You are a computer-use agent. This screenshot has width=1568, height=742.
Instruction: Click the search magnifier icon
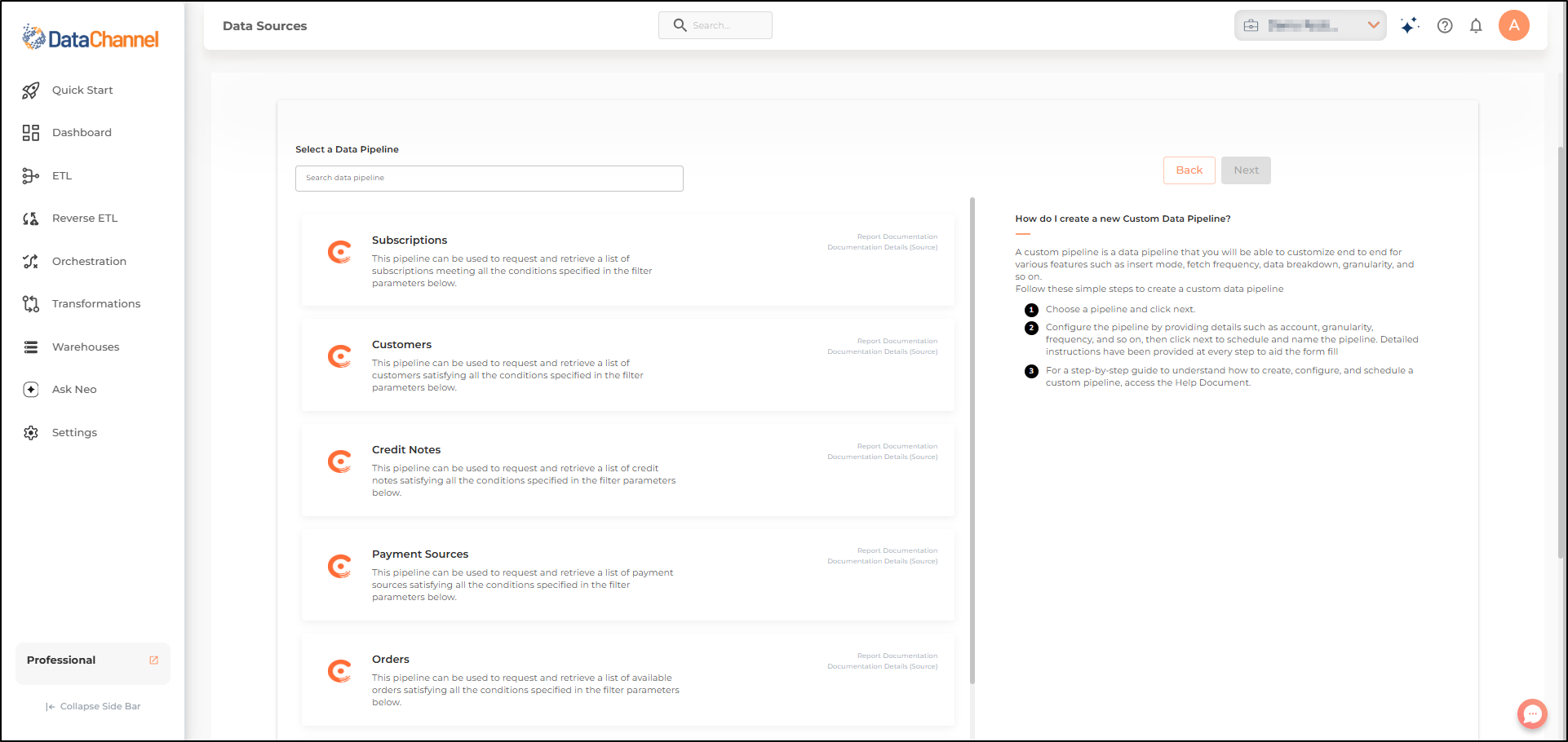[680, 25]
